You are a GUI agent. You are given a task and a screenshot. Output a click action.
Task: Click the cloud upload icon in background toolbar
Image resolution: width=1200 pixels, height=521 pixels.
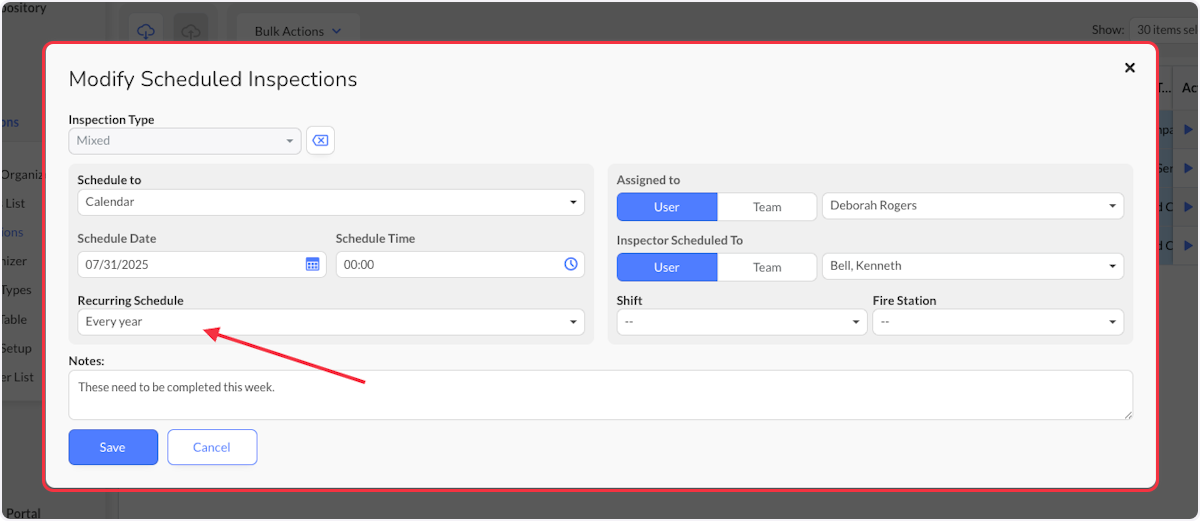191,31
